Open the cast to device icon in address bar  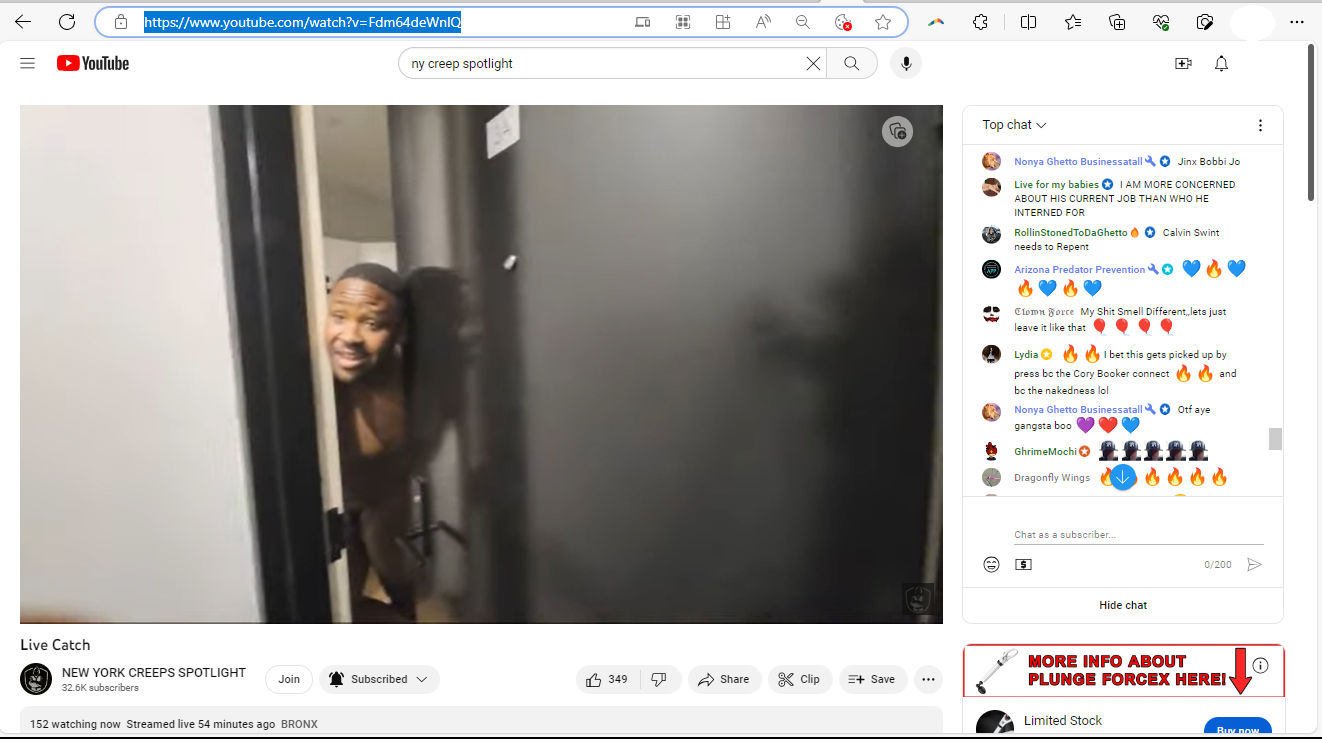click(x=643, y=22)
